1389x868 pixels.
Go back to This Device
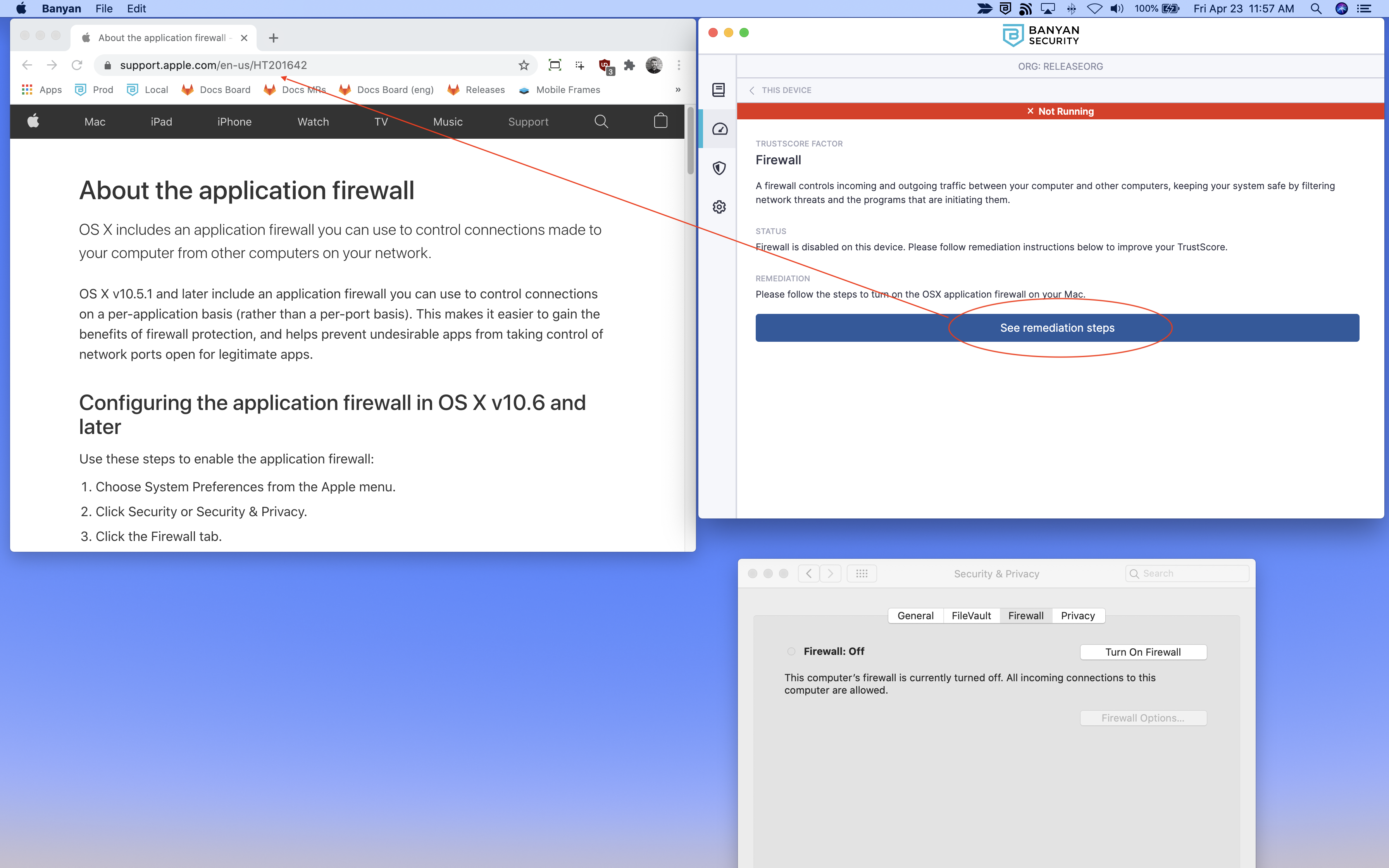tap(780, 90)
